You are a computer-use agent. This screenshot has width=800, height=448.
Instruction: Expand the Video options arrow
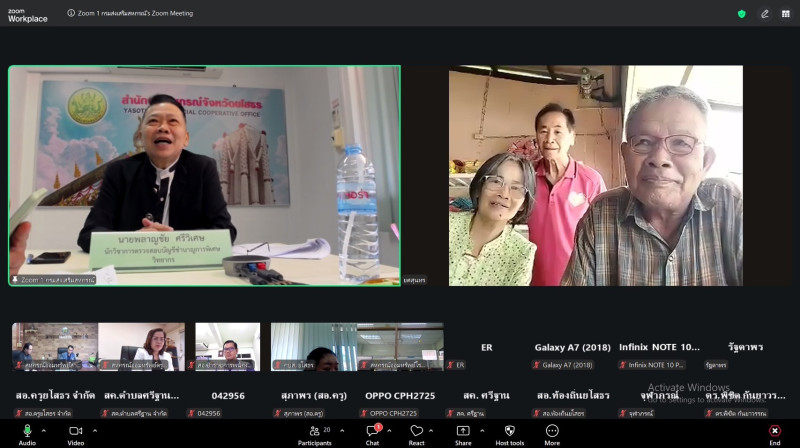click(95, 431)
